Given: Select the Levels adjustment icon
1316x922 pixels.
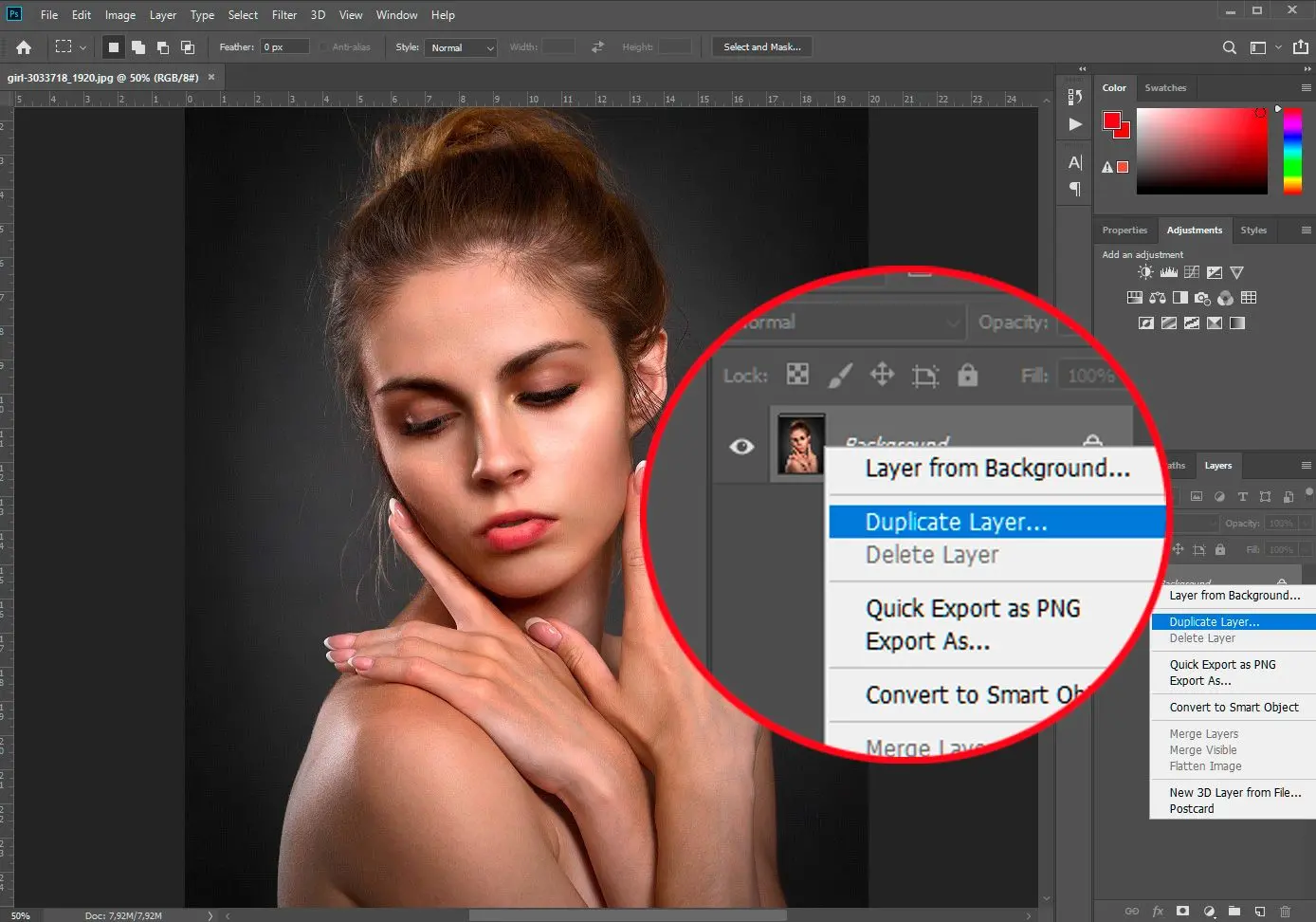Looking at the screenshot, I should [1168, 272].
